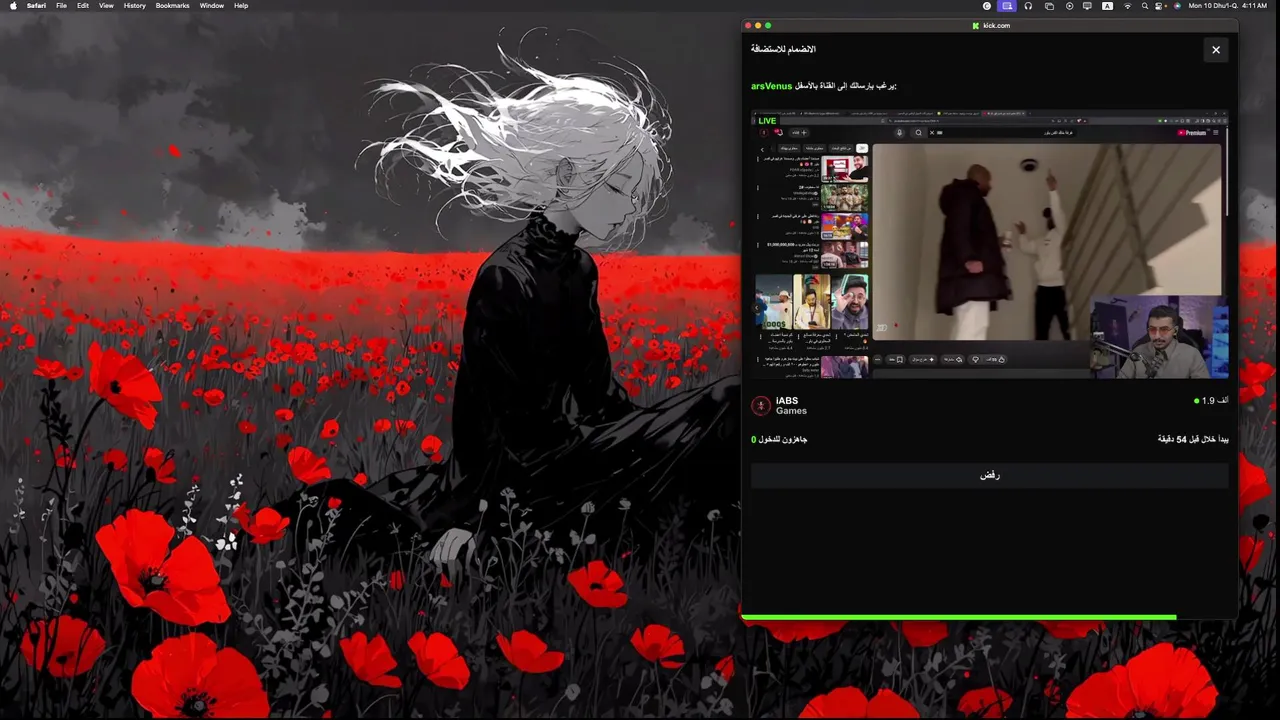This screenshot has height=720, width=1280.
Task: Click the iABS channel name
Action: coord(787,400)
